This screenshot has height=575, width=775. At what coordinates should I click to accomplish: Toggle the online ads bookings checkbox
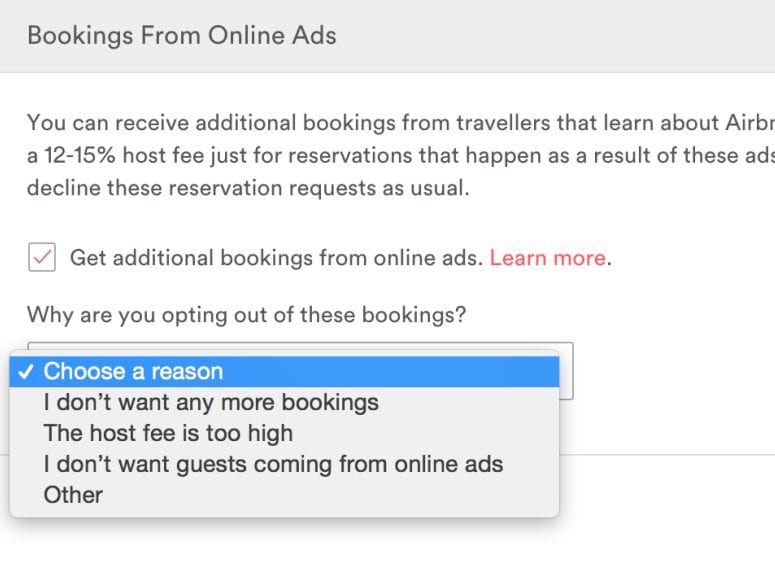[41, 258]
